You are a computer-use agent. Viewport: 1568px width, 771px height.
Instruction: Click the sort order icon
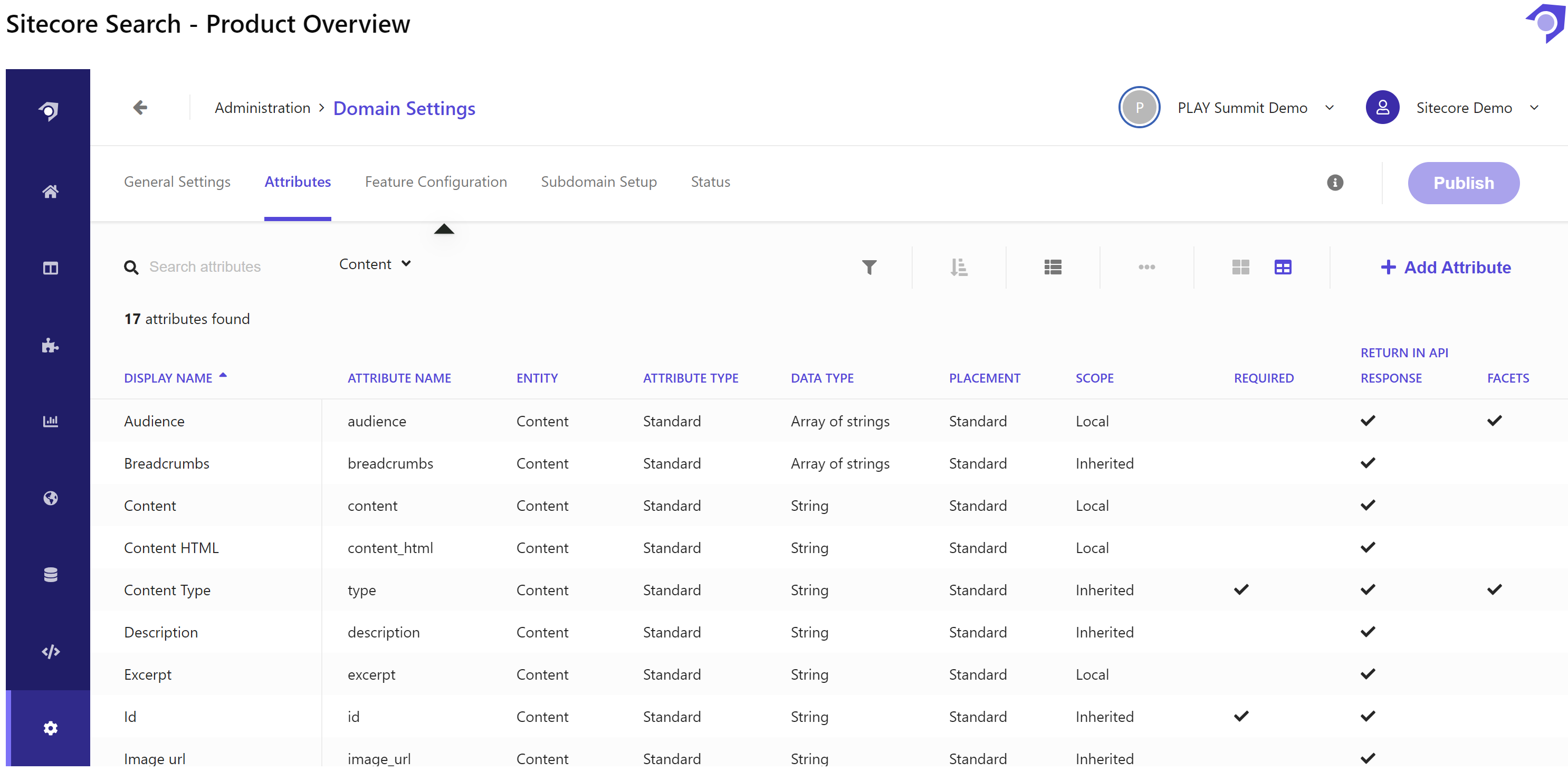959,266
